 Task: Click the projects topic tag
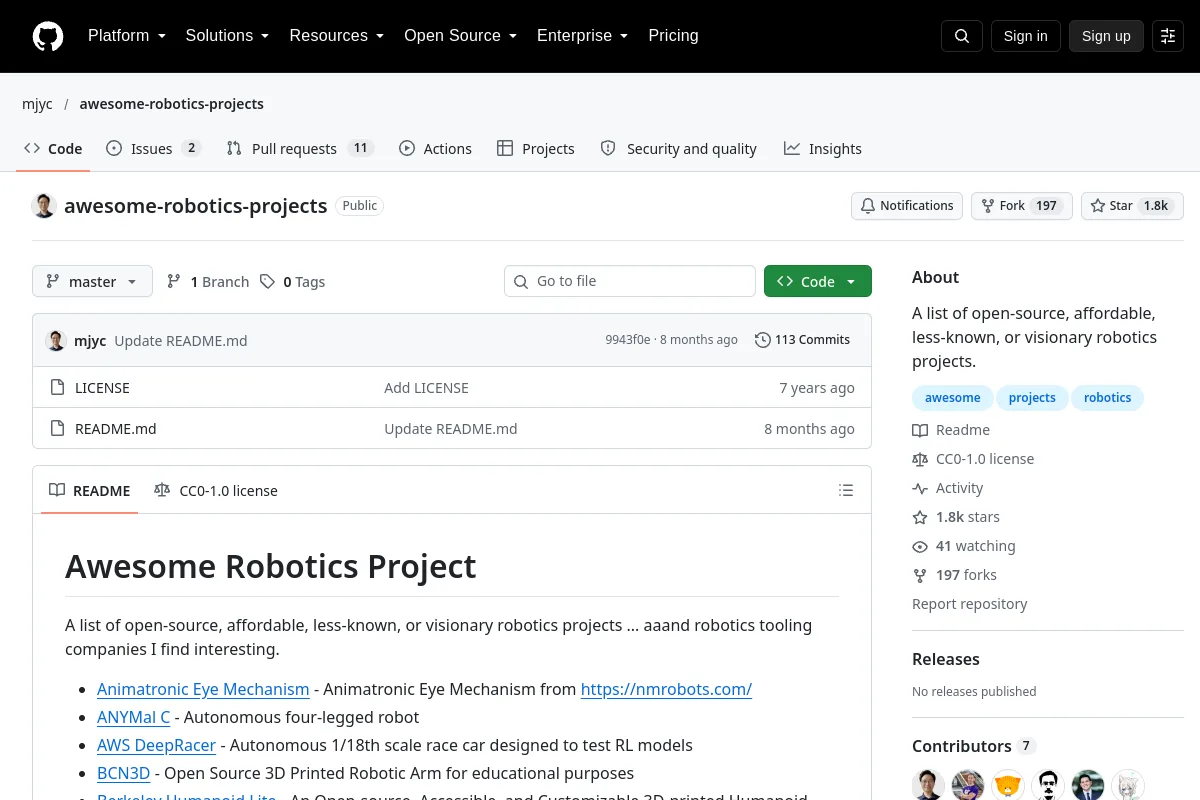tap(1032, 398)
